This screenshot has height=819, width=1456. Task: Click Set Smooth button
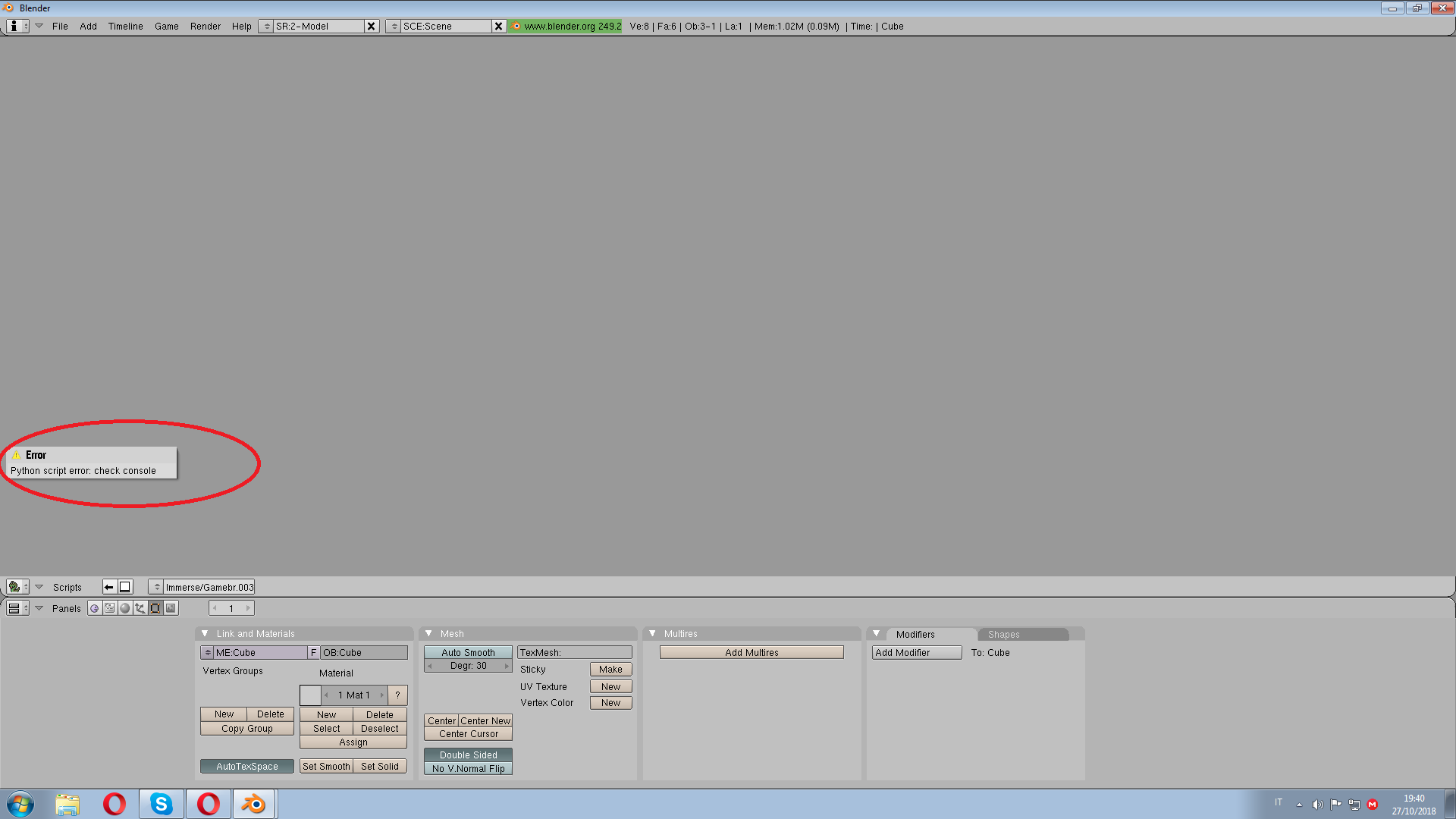(x=326, y=767)
